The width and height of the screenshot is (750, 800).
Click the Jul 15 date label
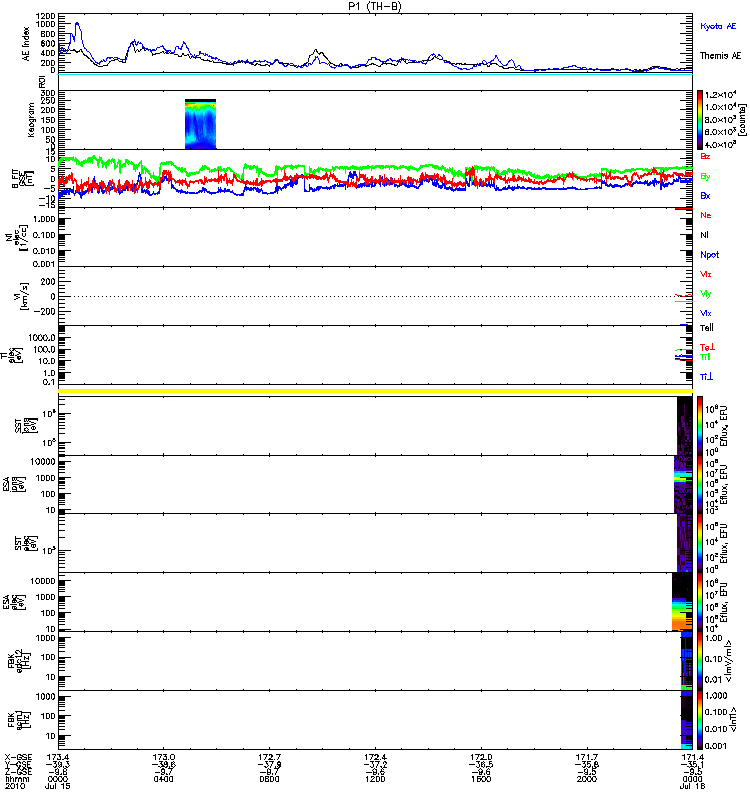(57, 786)
